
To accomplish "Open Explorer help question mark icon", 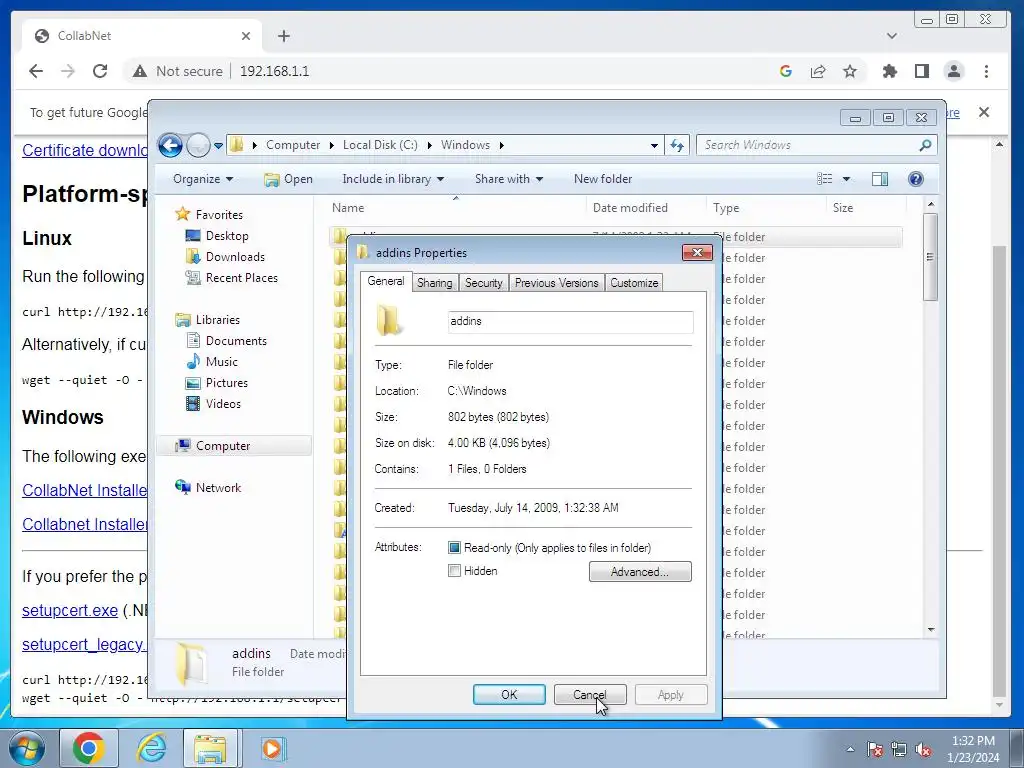I will coord(916,179).
